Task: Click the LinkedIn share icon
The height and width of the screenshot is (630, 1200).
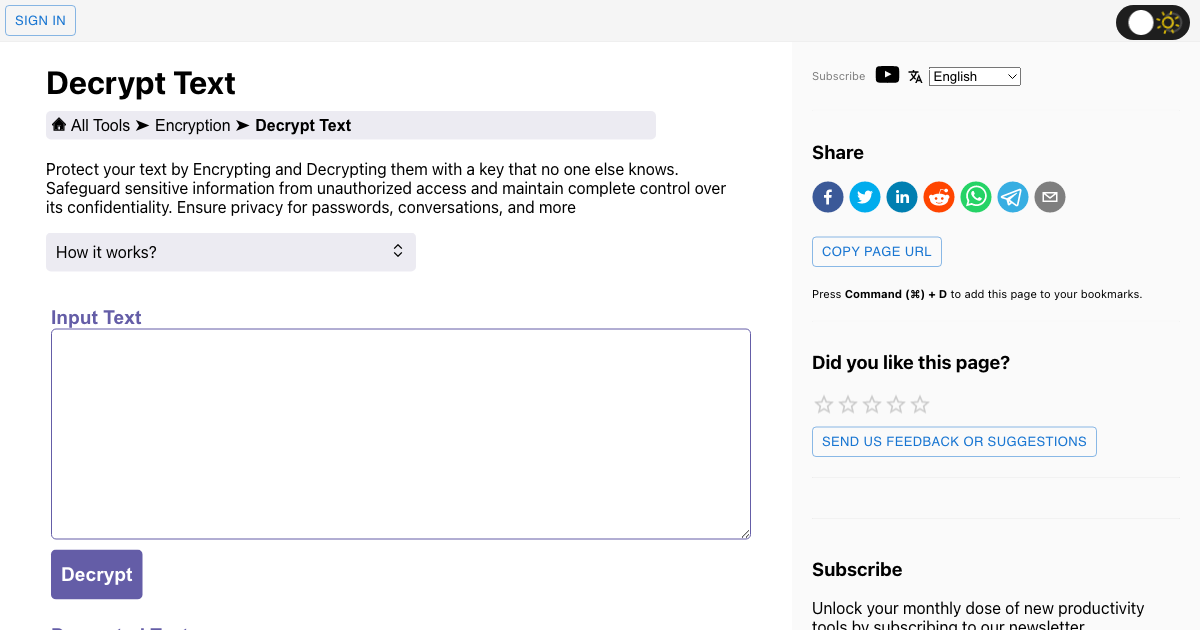Action: [902, 197]
